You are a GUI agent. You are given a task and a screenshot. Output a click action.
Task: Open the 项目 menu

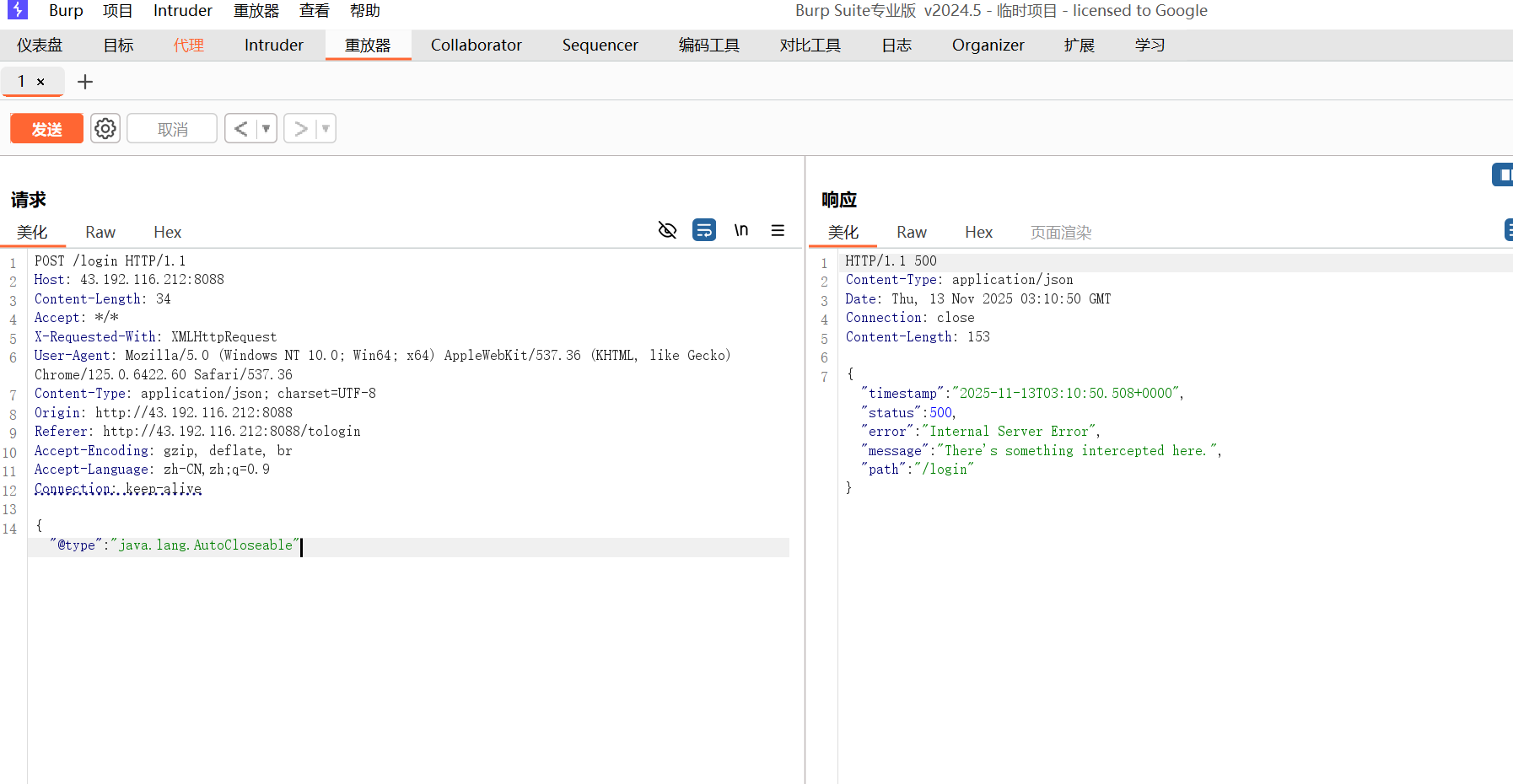point(118,10)
